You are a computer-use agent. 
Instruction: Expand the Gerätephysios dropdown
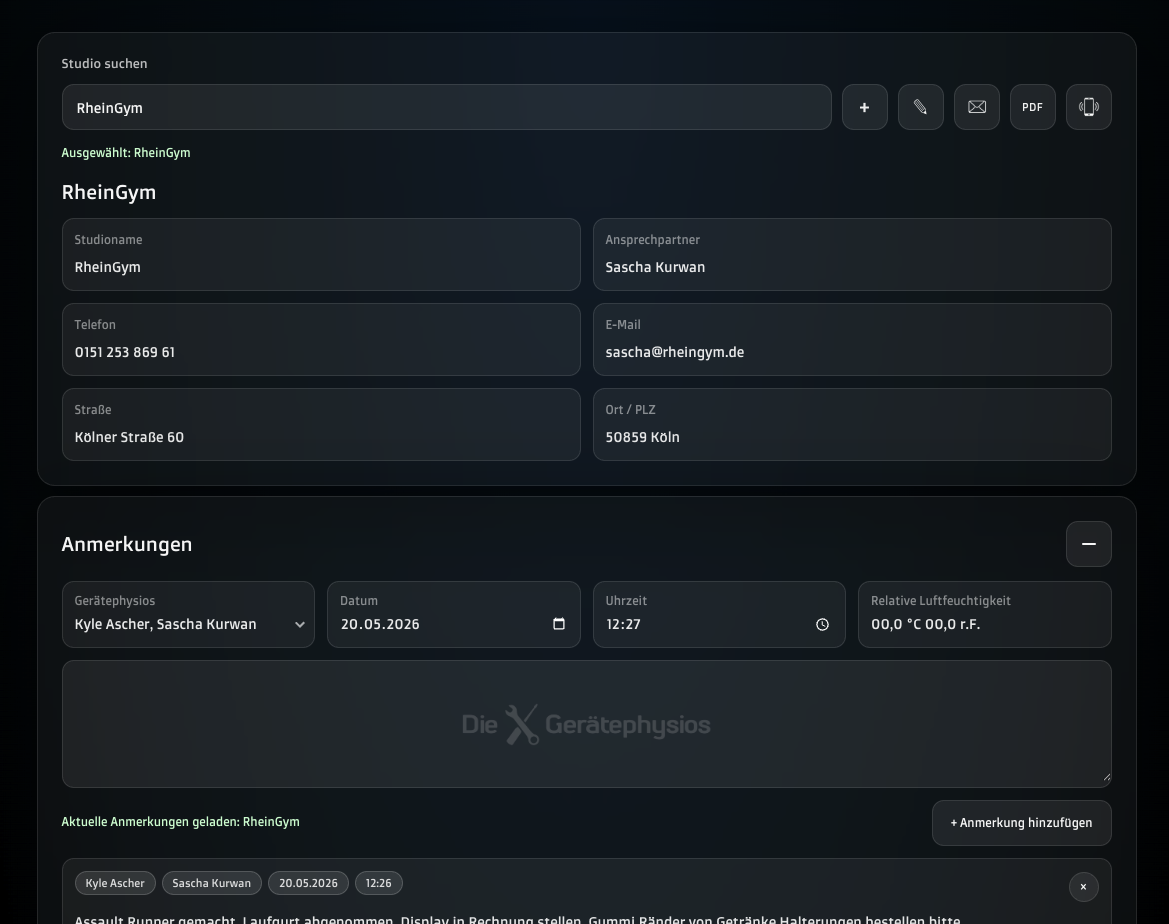[x=189, y=615]
